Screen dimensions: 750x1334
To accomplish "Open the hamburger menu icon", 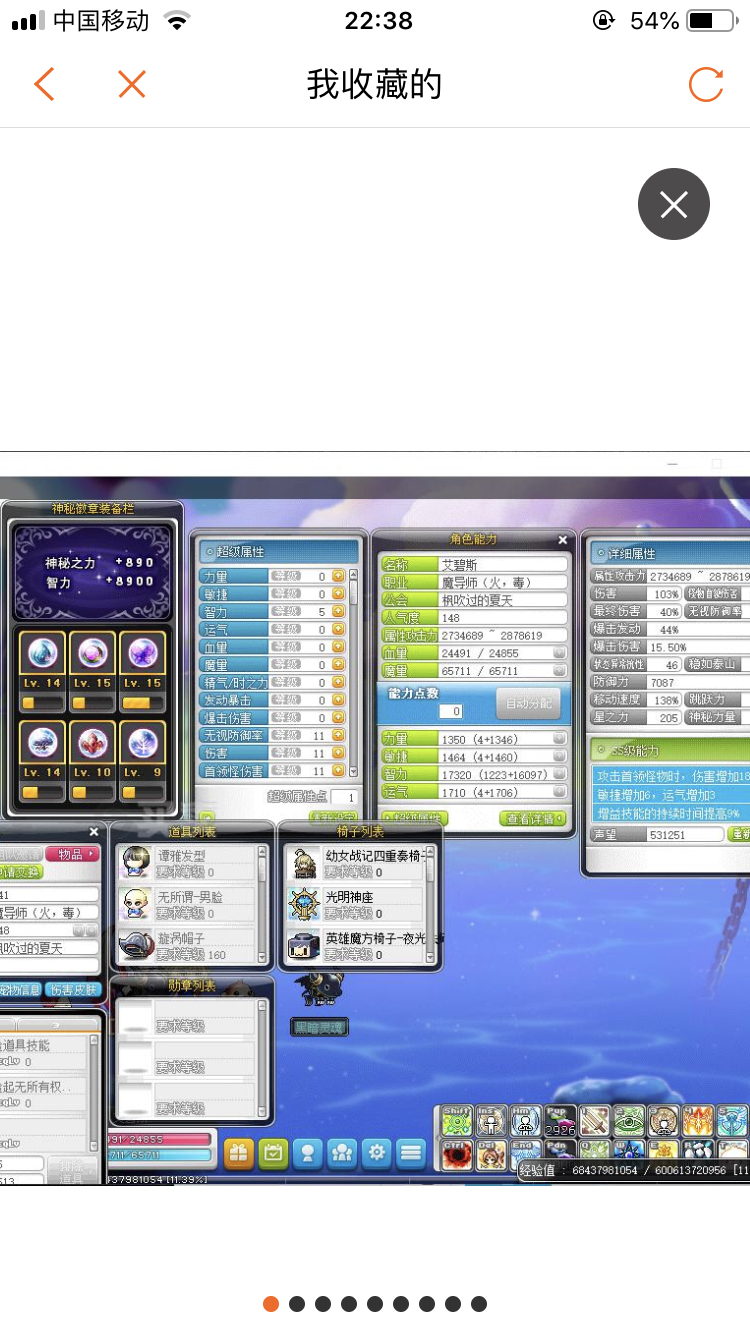I will (411, 1153).
